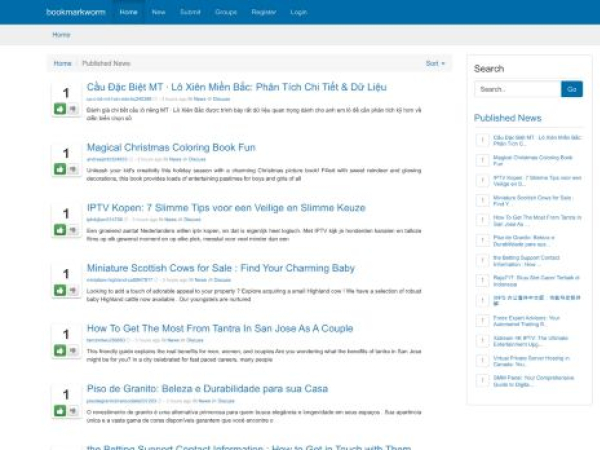600x450 pixels.
Task: Open Magical Christmas Coloring Book Fun title
Action: (171, 147)
